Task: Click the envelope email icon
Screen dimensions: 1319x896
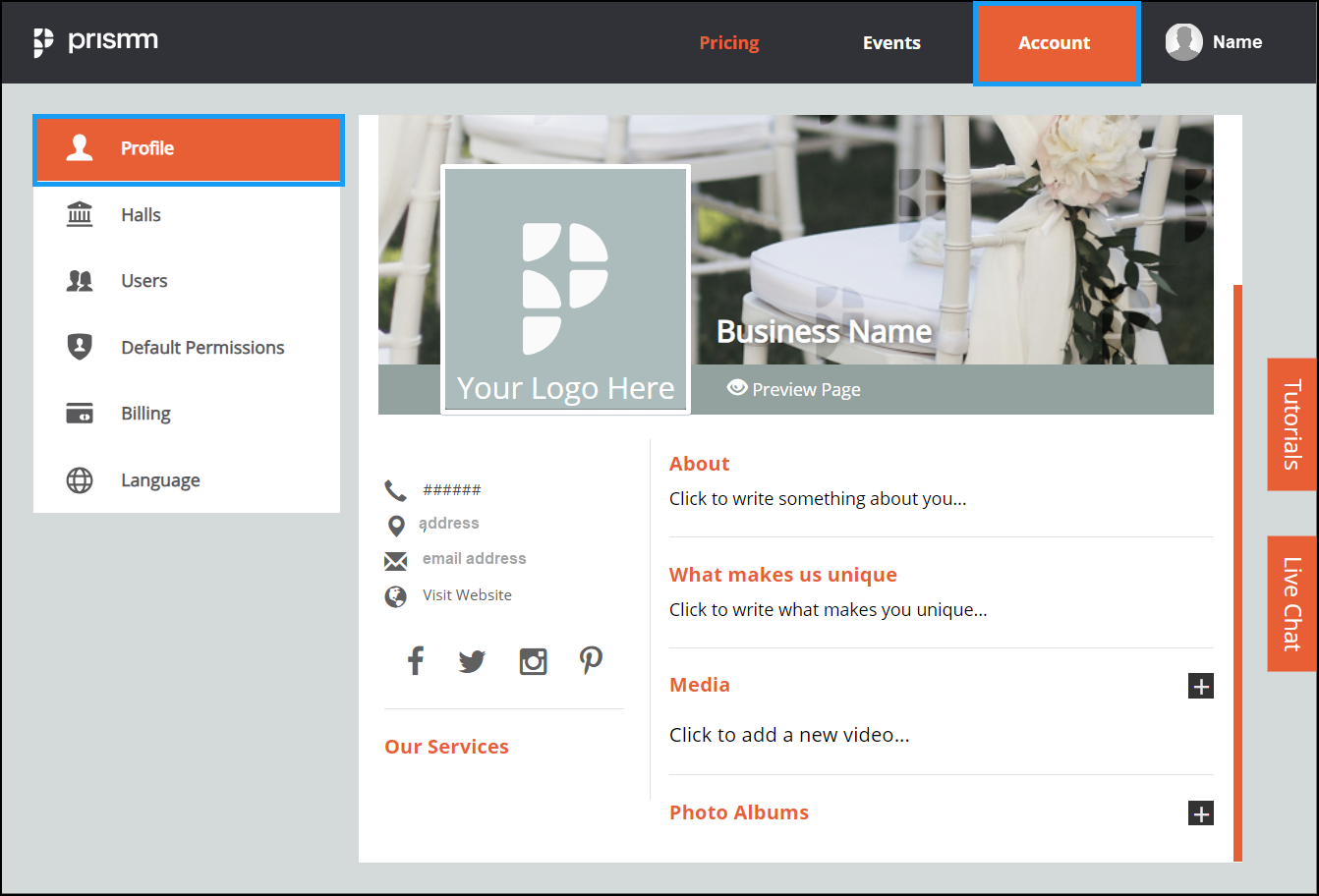Action: (395, 561)
